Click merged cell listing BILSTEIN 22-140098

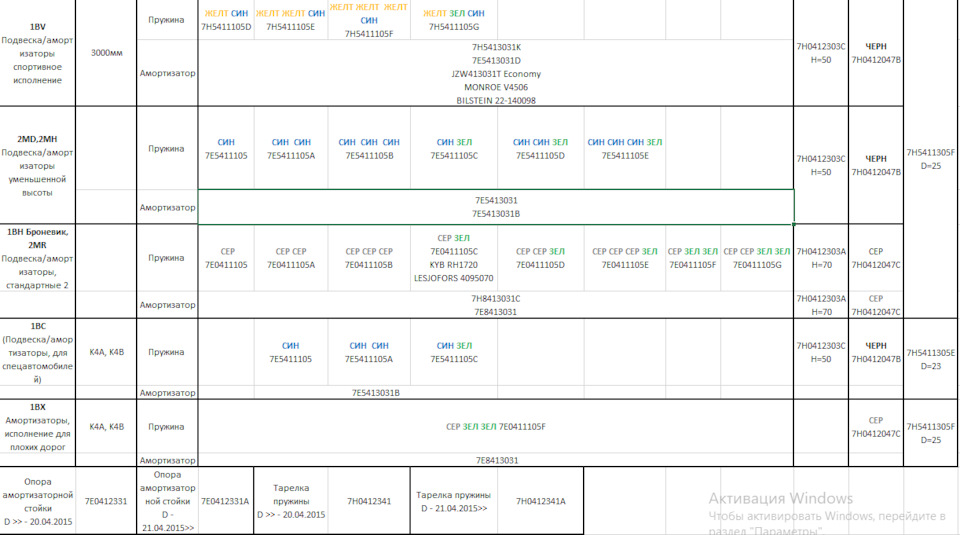click(x=496, y=73)
